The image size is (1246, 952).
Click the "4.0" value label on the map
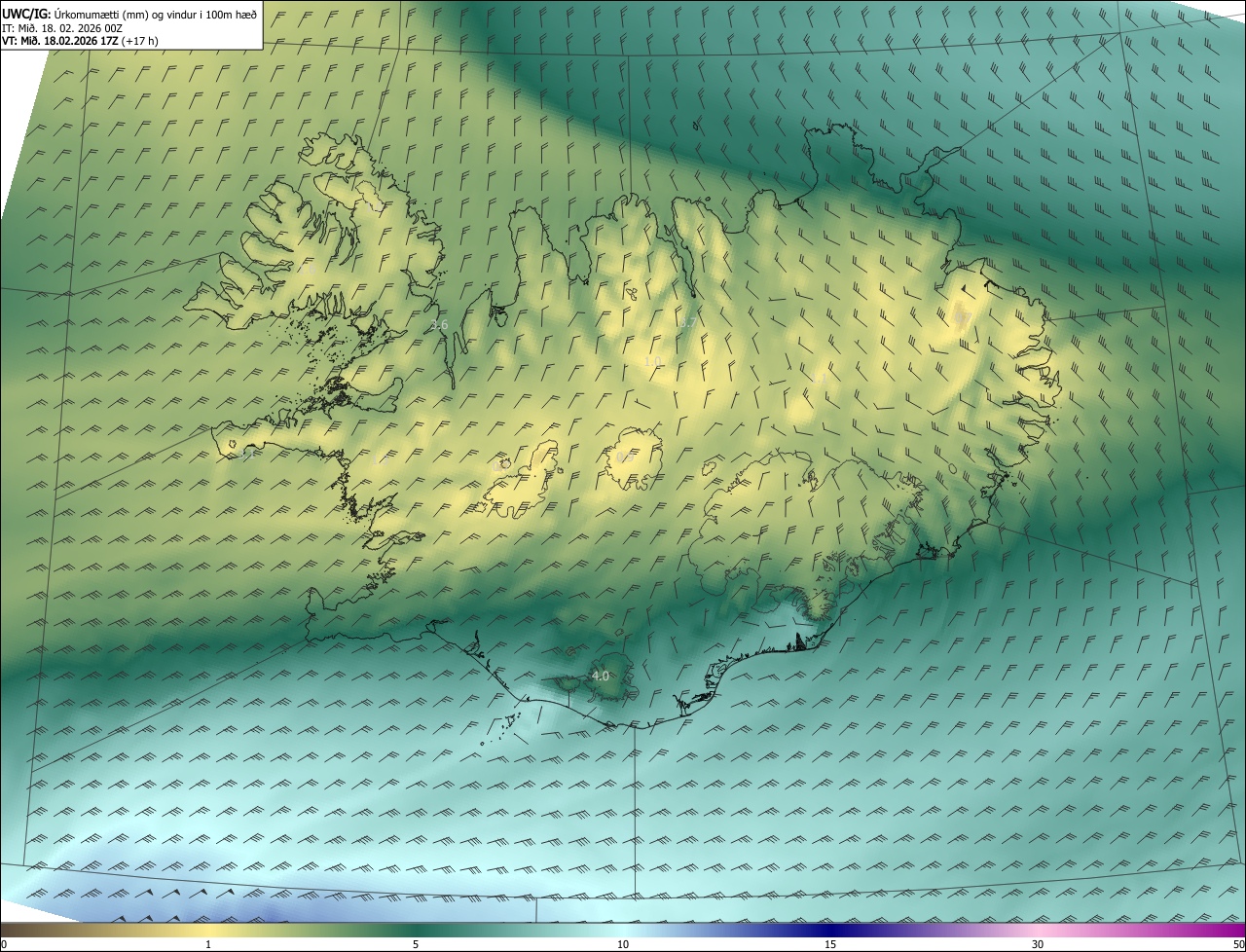tap(601, 676)
